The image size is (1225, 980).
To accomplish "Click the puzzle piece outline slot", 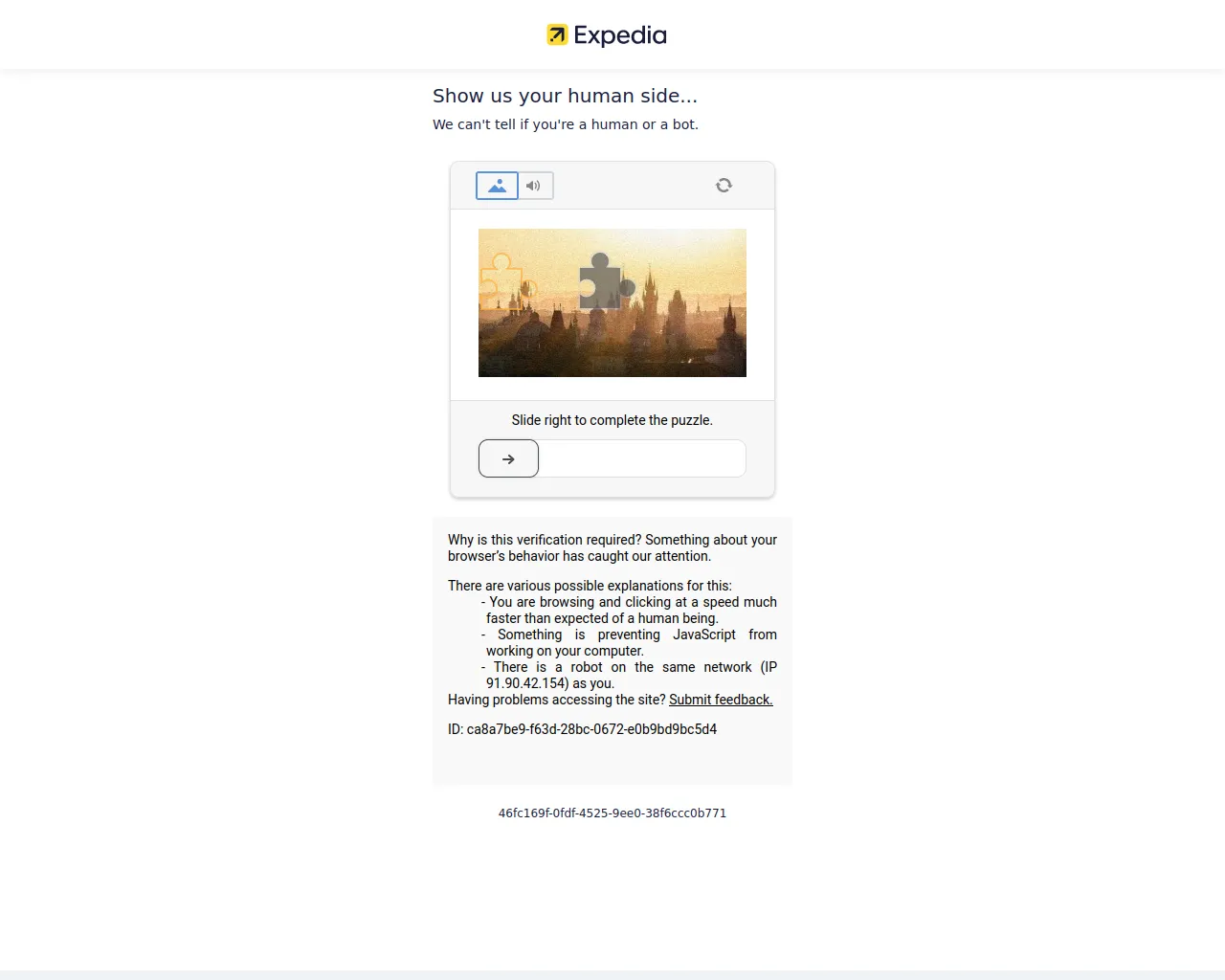I will point(506,281).
